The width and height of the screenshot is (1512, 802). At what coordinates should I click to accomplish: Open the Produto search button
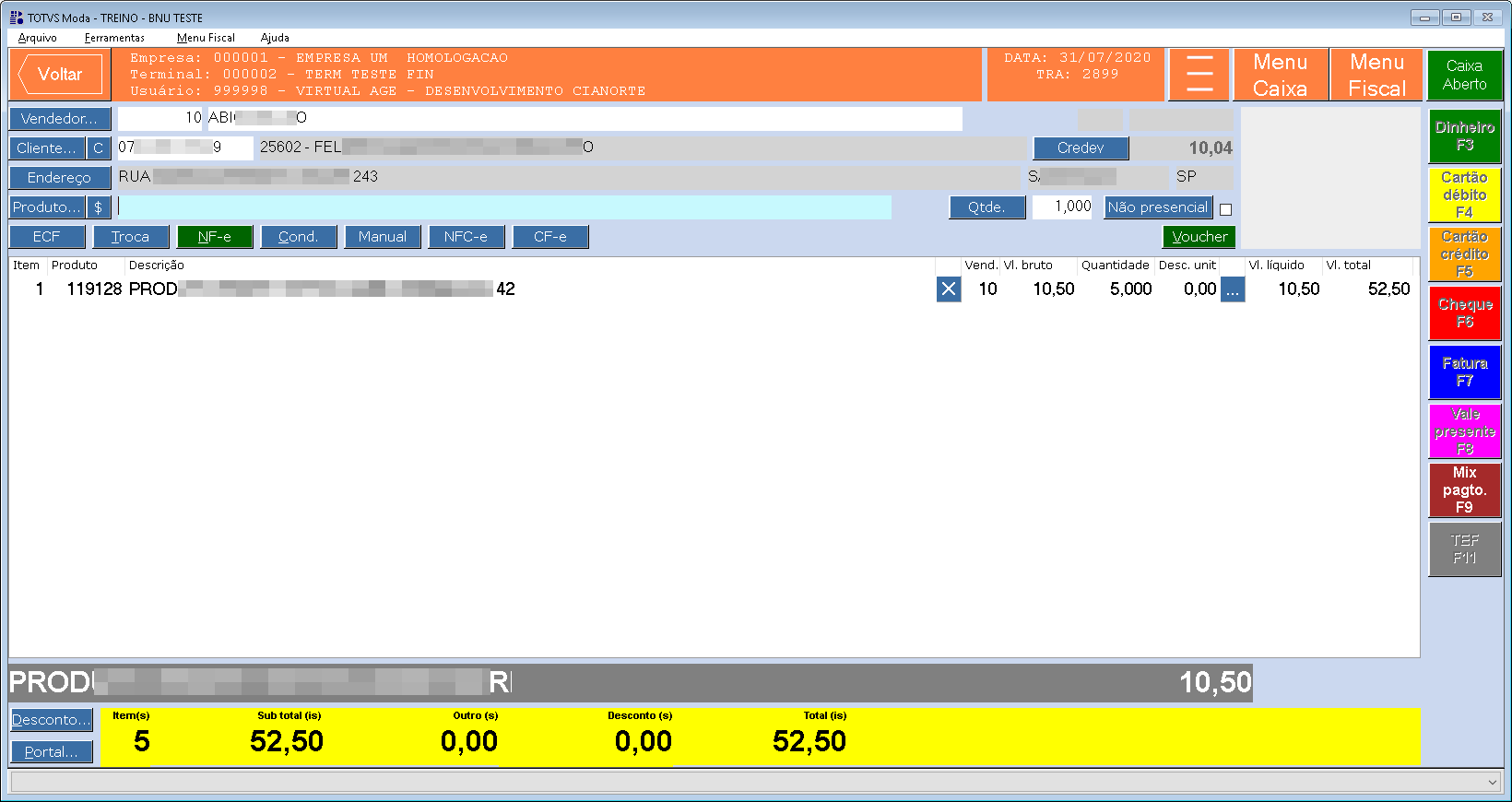click(47, 207)
